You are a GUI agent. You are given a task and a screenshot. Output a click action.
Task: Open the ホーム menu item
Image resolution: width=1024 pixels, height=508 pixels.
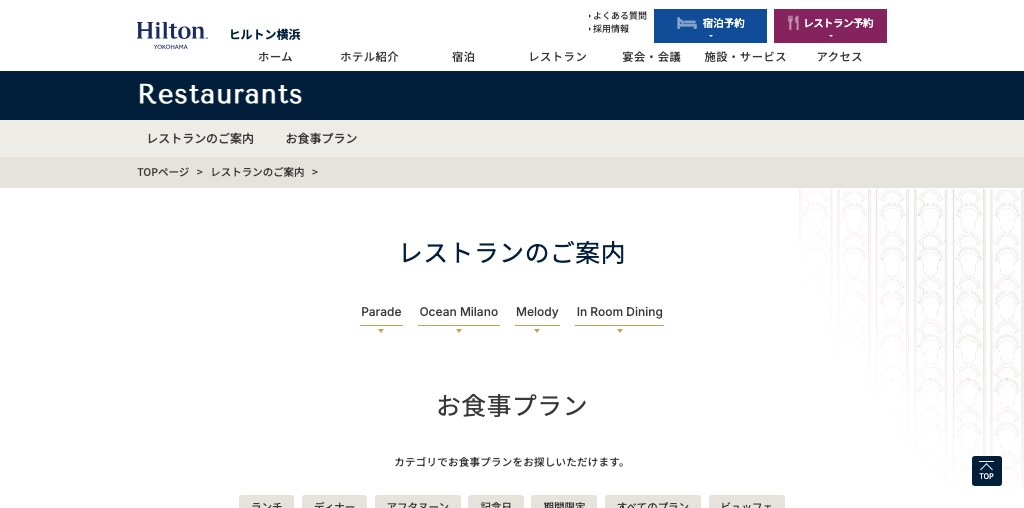pyautogui.click(x=275, y=57)
